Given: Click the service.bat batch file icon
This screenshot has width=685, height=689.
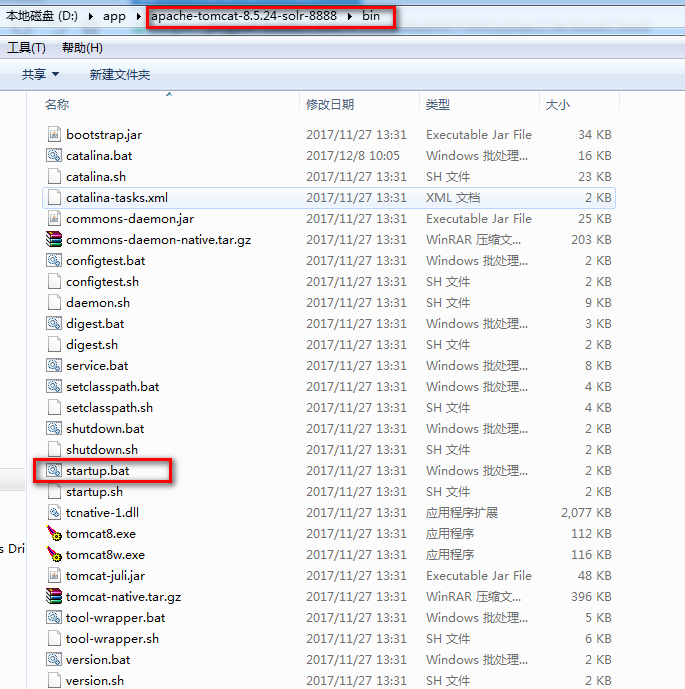Looking at the screenshot, I should tap(54, 365).
